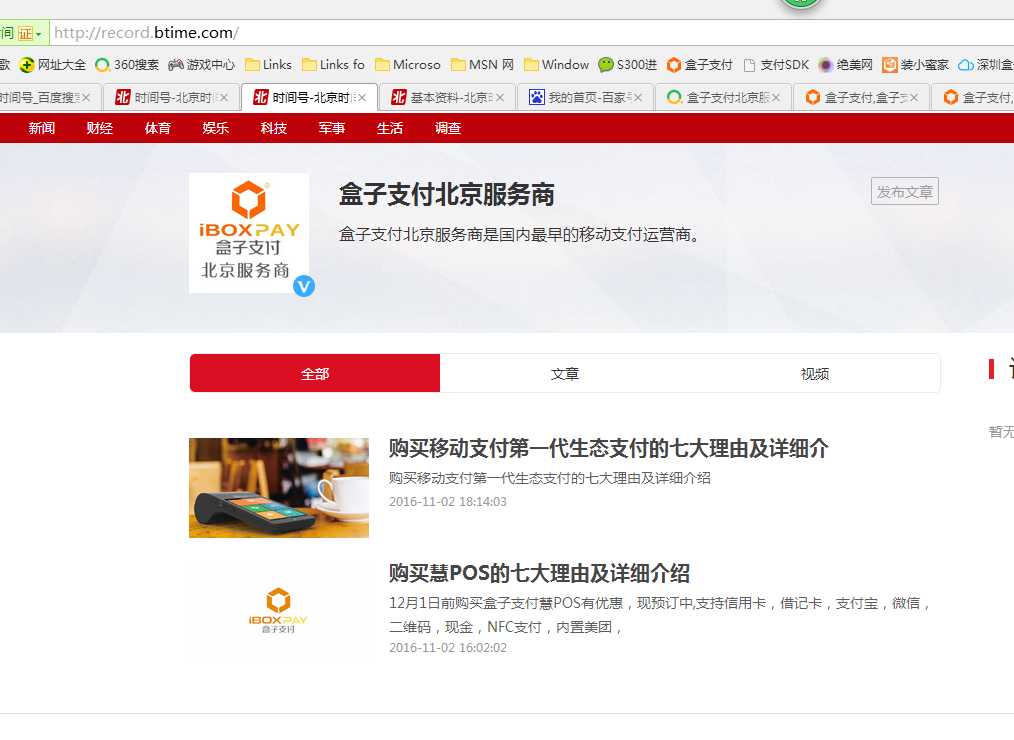Close the 基本资料-北京 tab
The width and height of the screenshot is (1014, 740).
click(500, 98)
